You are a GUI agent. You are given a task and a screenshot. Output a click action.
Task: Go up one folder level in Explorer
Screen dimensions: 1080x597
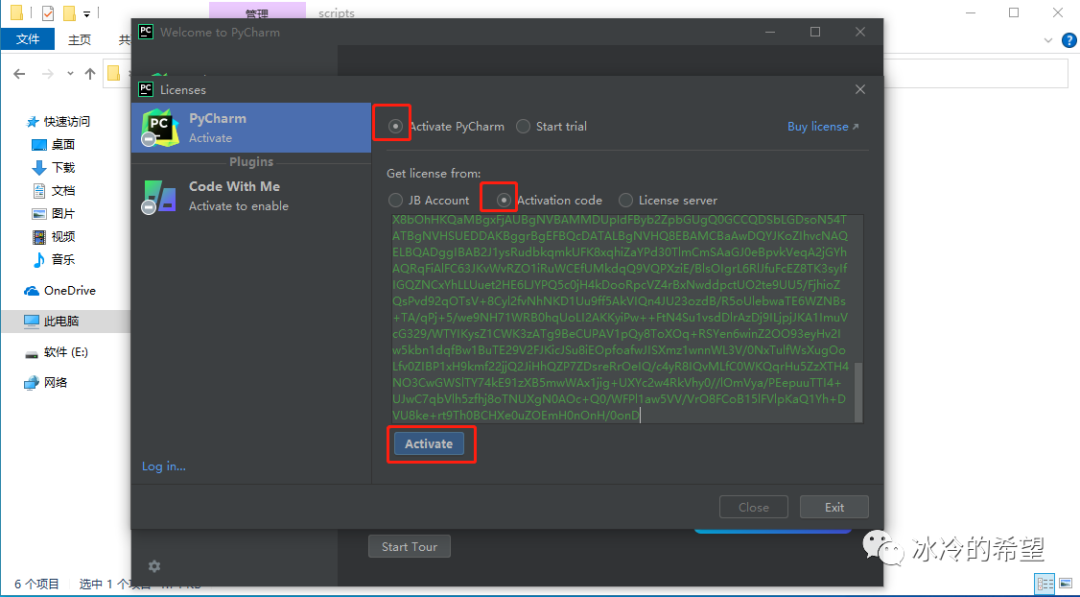click(x=90, y=74)
